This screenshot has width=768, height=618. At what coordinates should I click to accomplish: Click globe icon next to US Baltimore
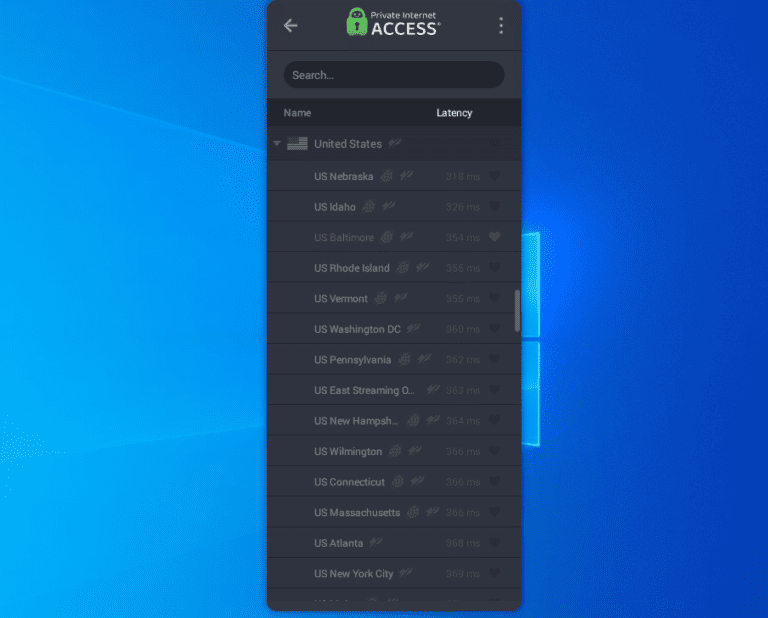coord(386,237)
